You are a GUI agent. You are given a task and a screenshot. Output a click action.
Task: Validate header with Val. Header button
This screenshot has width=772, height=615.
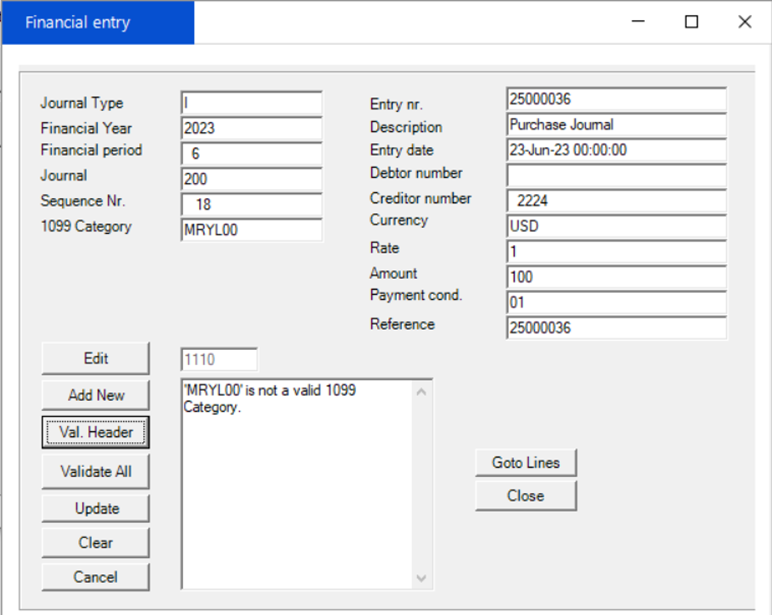point(95,433)
